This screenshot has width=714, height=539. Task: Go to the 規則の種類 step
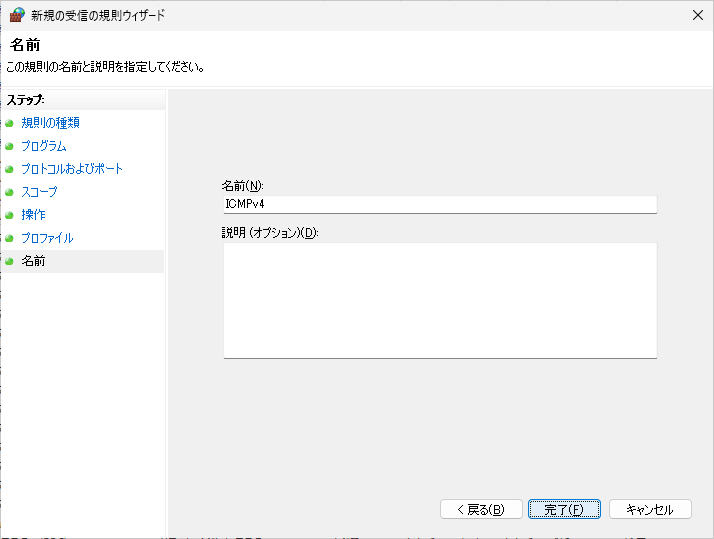(51, 123)
